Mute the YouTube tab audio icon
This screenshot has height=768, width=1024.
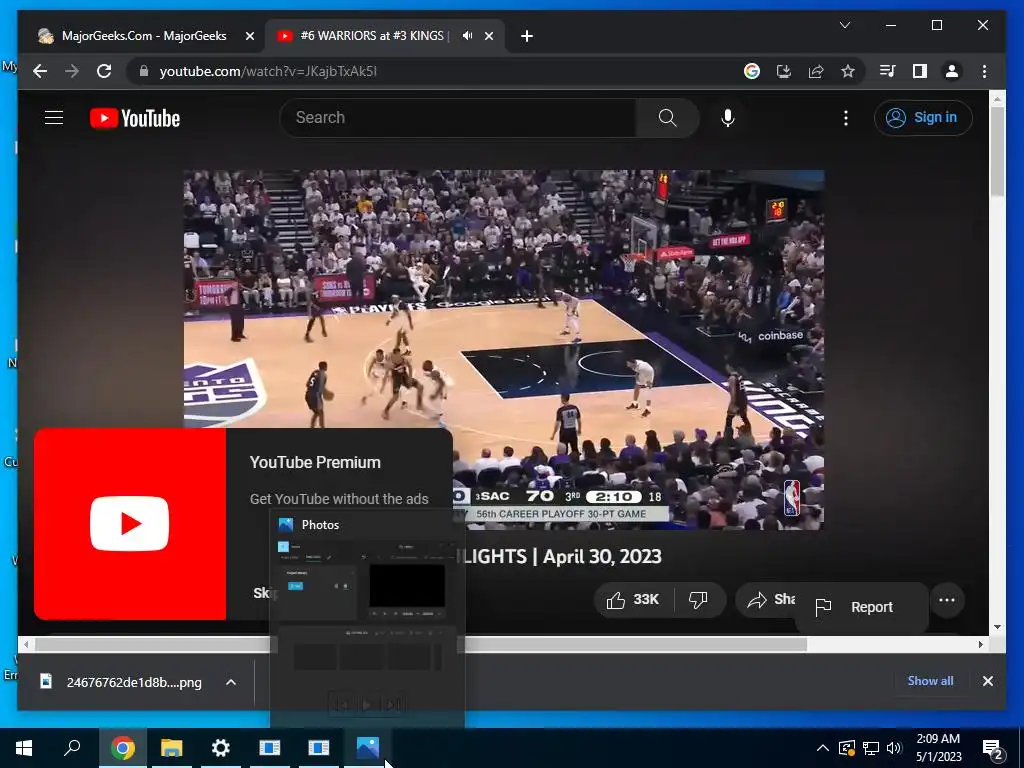point(467,36)
